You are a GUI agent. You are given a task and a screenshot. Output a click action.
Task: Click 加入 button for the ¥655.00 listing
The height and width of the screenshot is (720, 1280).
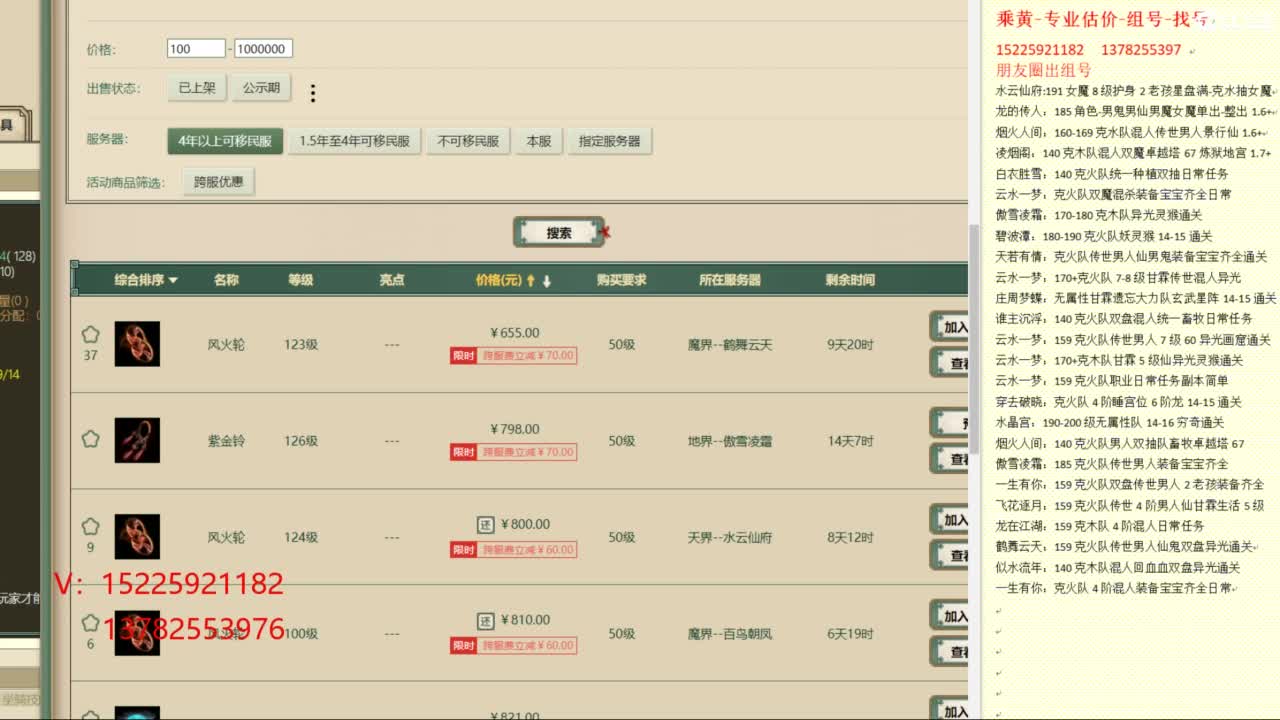pyautogui.click(x=950, y=327)
